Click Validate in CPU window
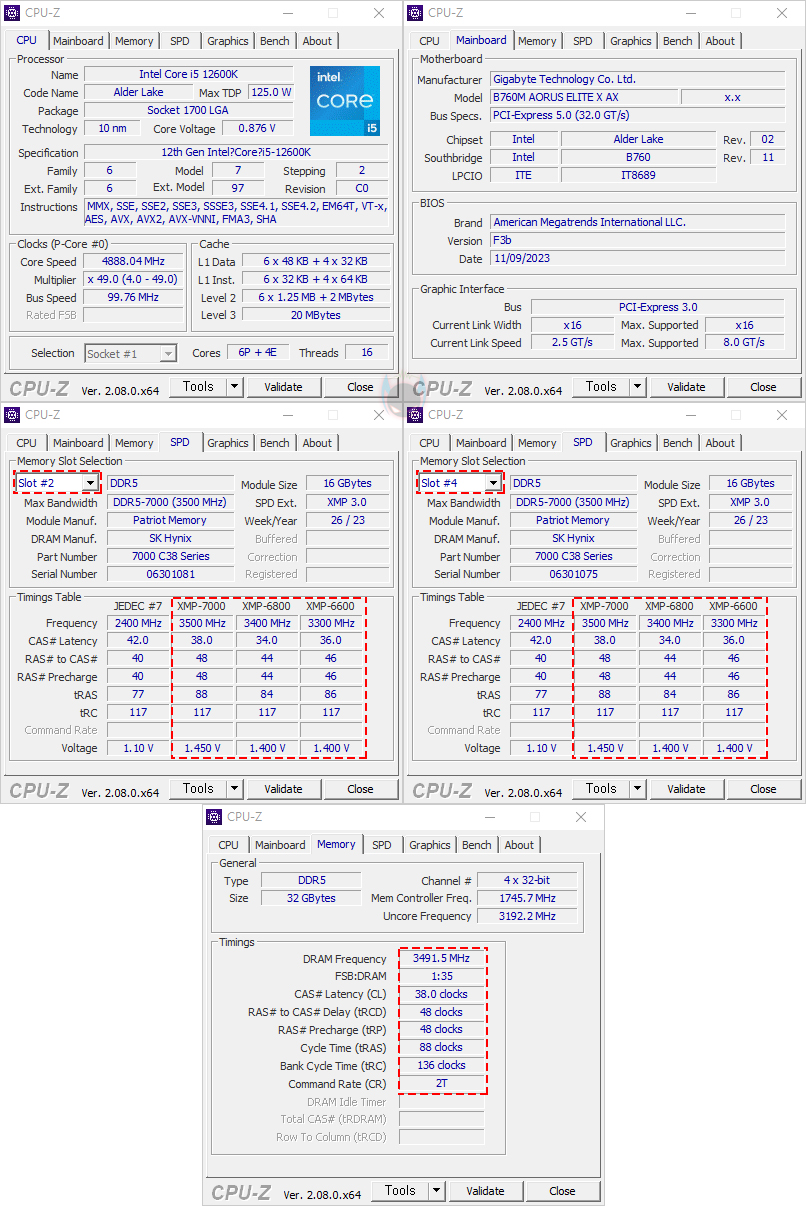Image resolution: width=806 pixels, height=1206 pixels. coord(283,387)
